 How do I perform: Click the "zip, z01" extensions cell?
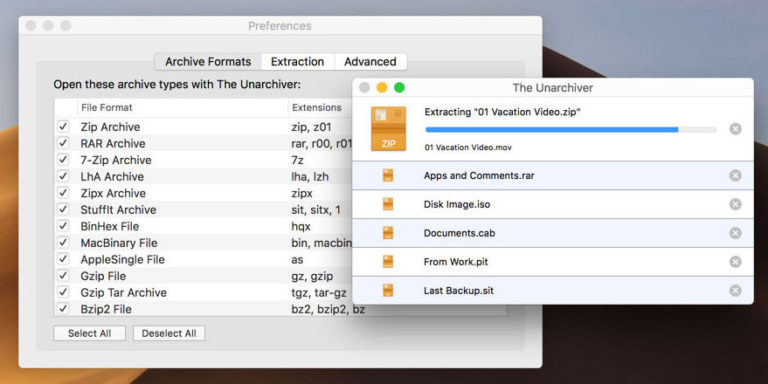click(311, 127)
